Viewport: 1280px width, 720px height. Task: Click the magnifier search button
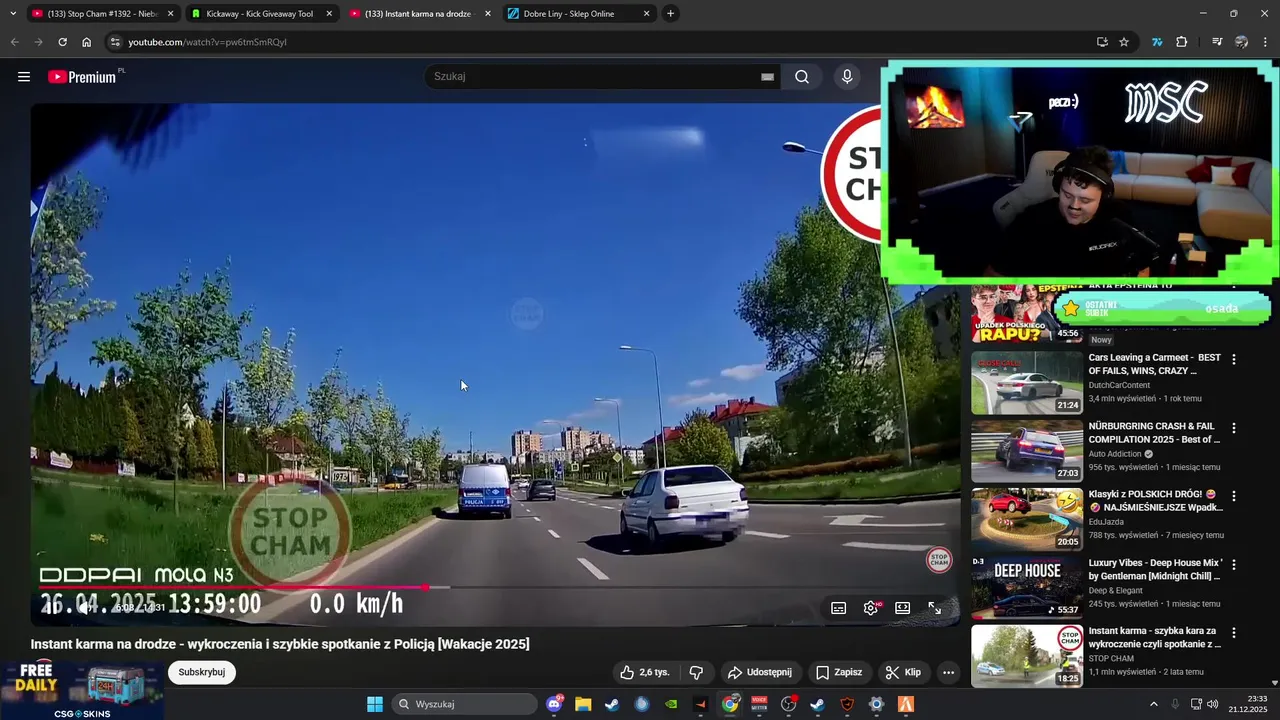point(802,77)
